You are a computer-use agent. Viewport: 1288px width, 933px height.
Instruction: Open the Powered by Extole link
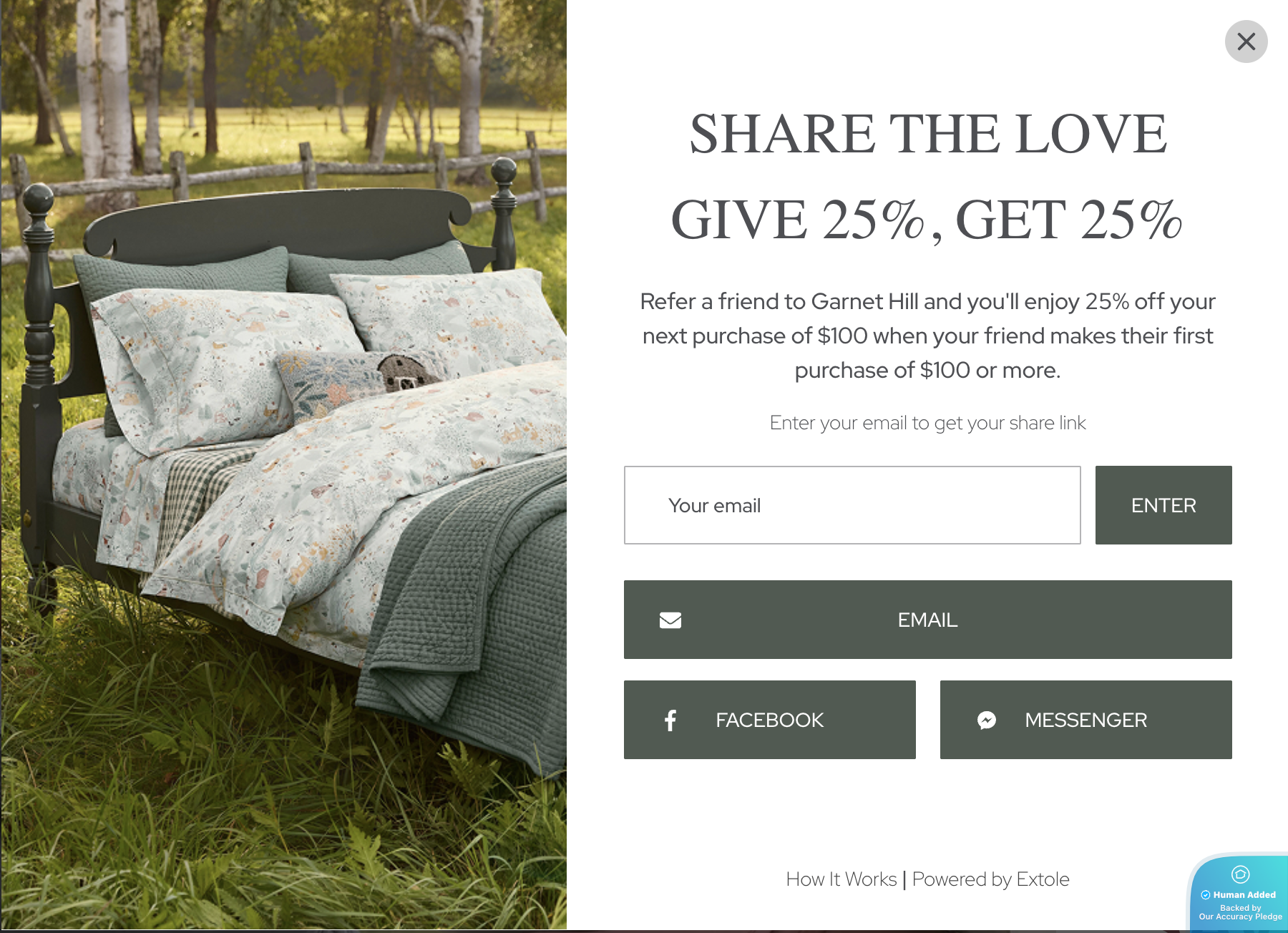click(991, 879)
